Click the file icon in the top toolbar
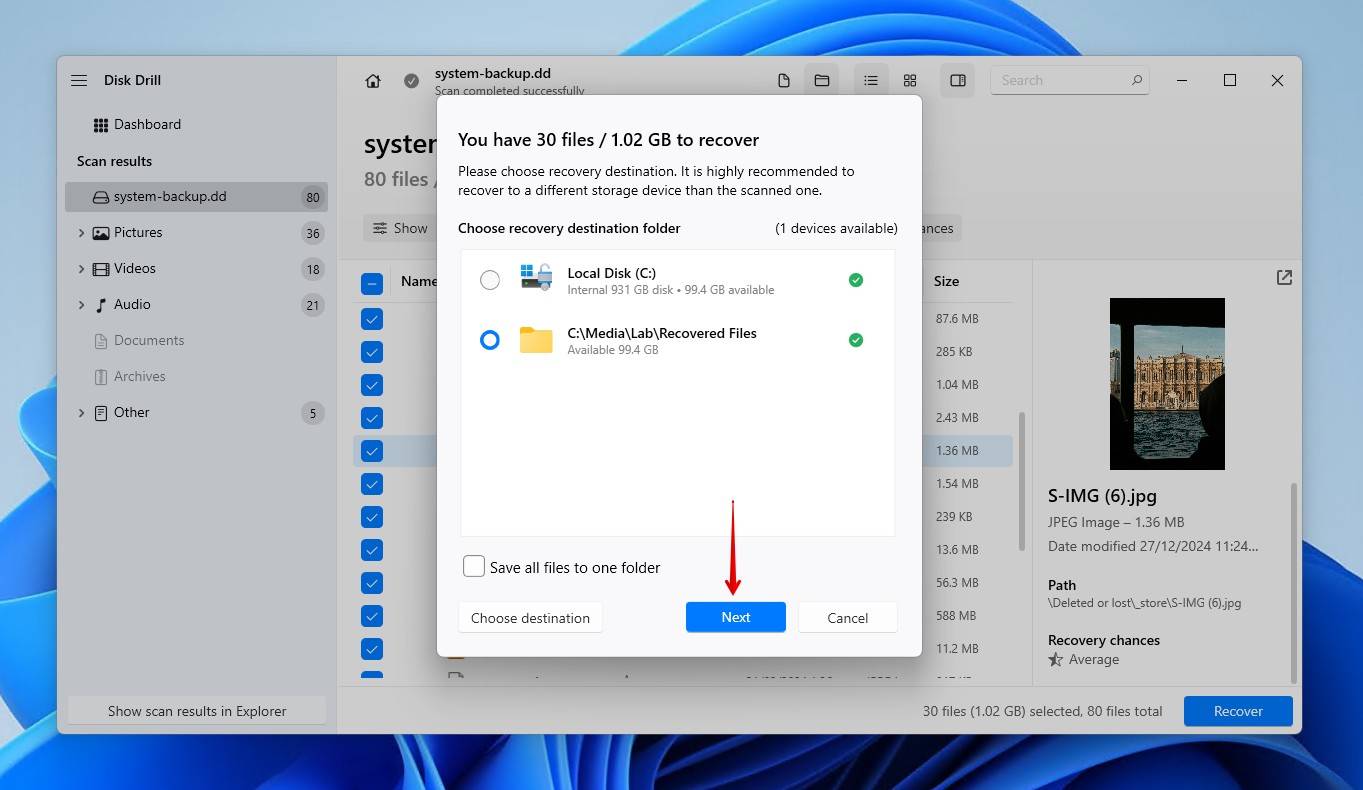Screen dimensions: 1363x790 click(784, 80)
